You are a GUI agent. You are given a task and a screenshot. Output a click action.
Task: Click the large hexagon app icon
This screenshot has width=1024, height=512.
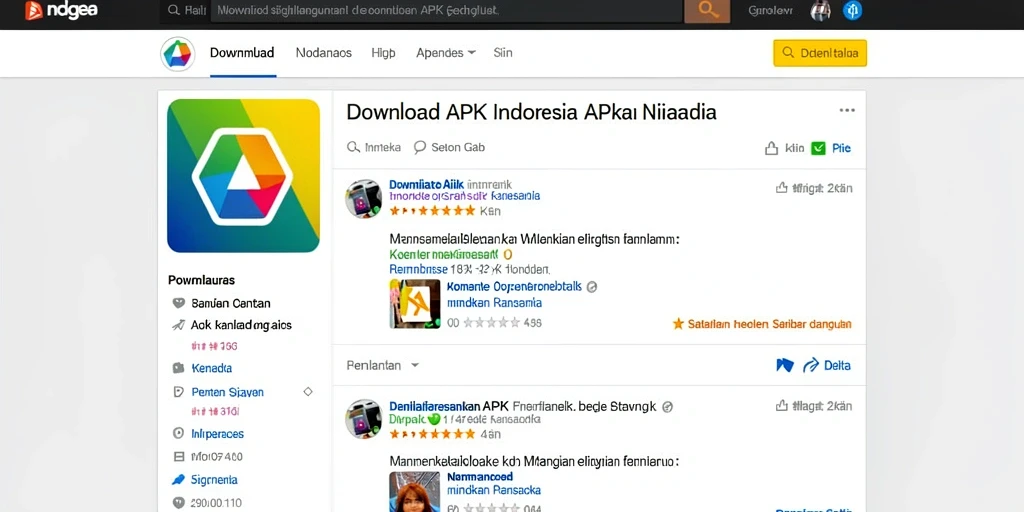243,176
